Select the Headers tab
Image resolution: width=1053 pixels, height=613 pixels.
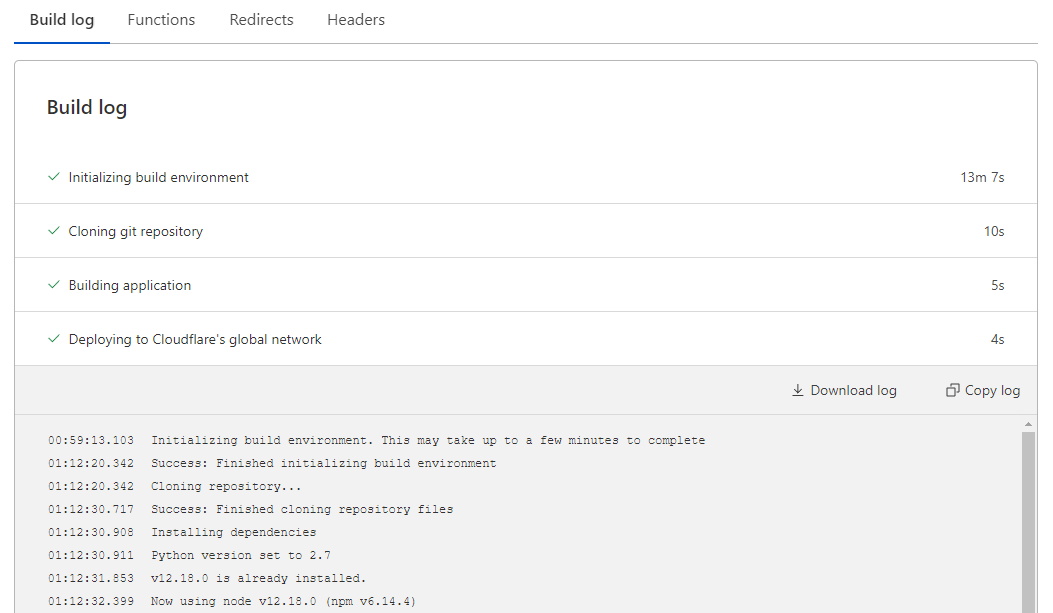pos(356,20)
